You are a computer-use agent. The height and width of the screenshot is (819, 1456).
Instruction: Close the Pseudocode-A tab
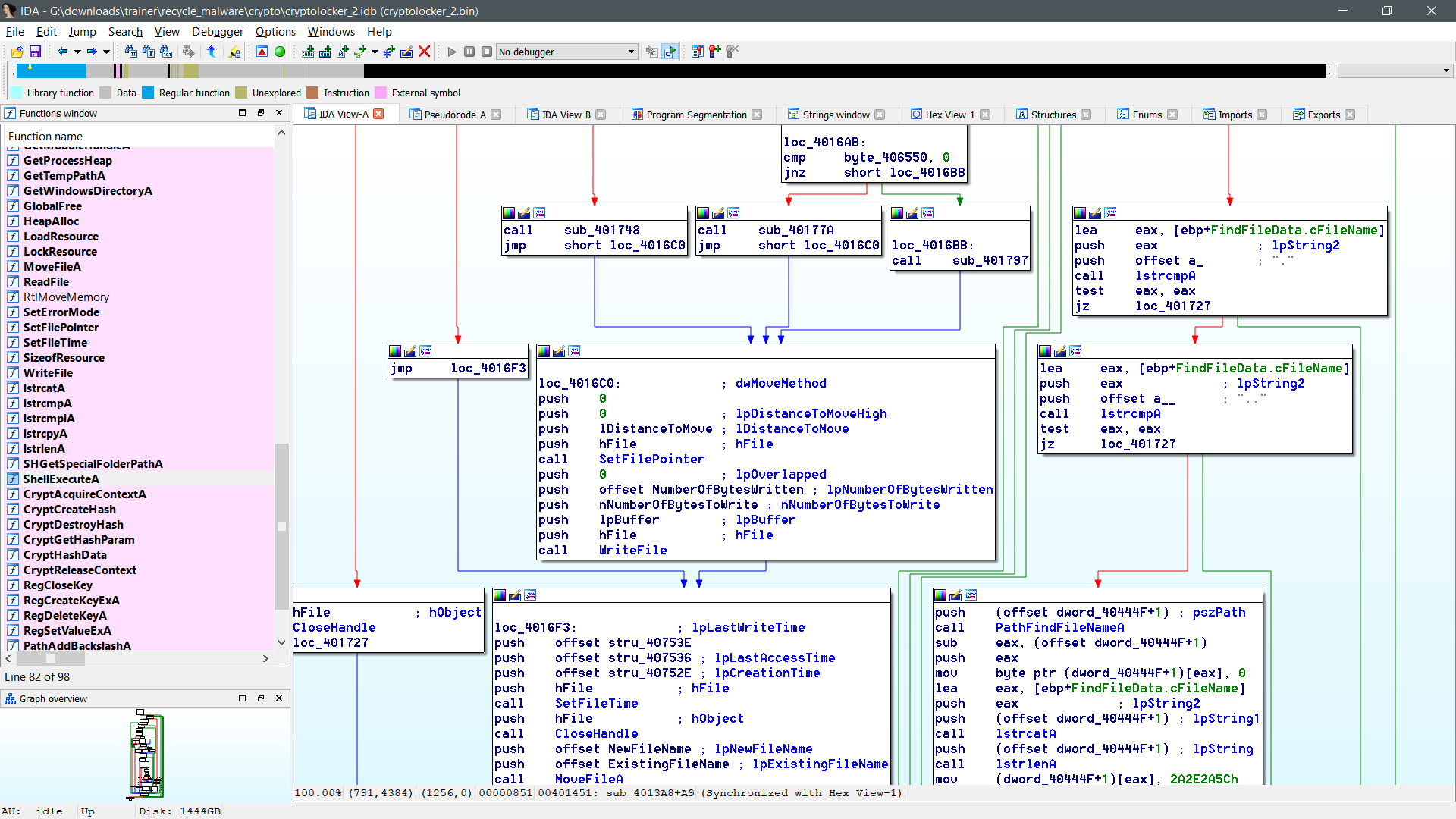click(x=496, y=115)
